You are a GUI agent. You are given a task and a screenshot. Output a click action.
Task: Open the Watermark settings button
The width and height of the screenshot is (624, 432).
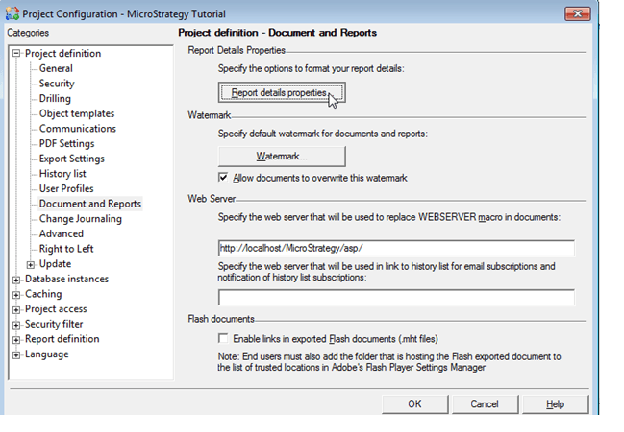coord(281,156)
